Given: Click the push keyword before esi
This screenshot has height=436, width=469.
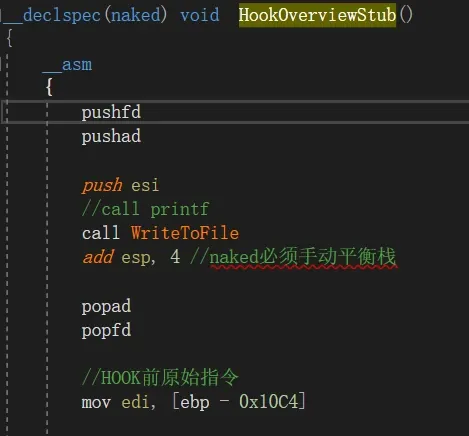Looking at the screenshot, I should tap(102, 185).
